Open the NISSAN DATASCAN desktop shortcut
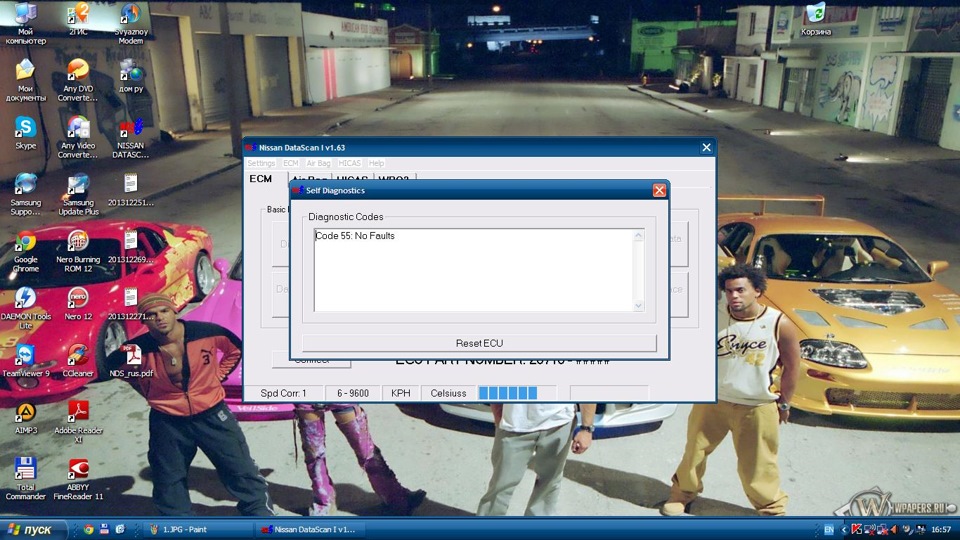960x540 pixels. click(130, 137)
